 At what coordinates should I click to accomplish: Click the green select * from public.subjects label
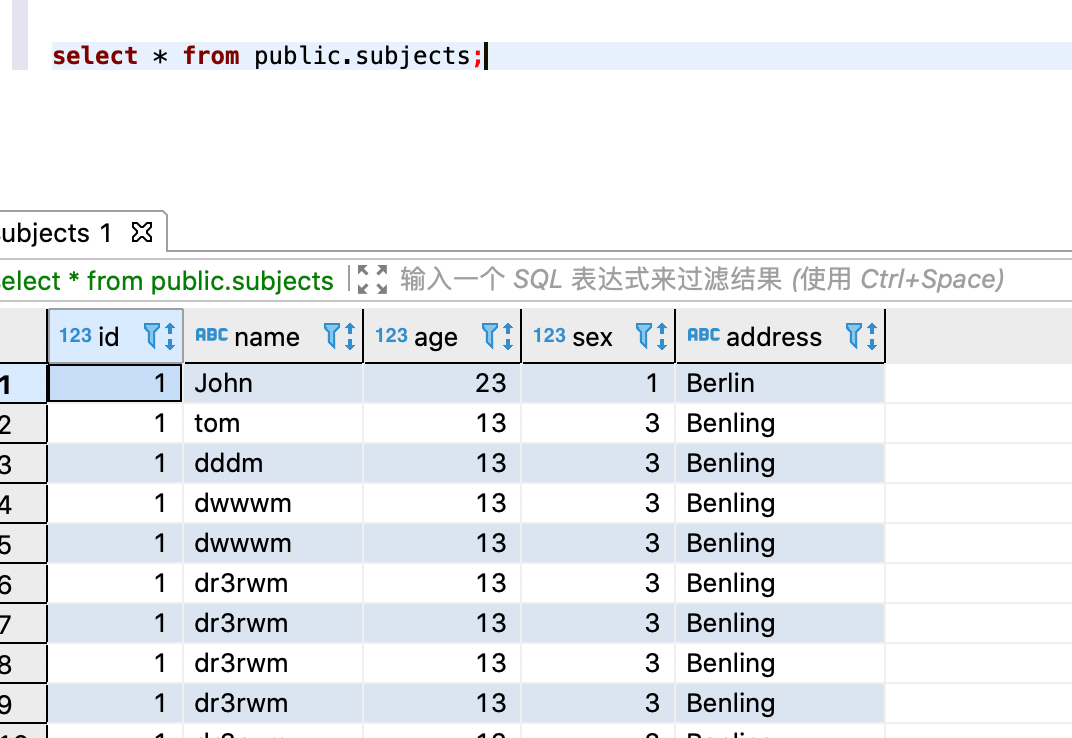(167, 281)
